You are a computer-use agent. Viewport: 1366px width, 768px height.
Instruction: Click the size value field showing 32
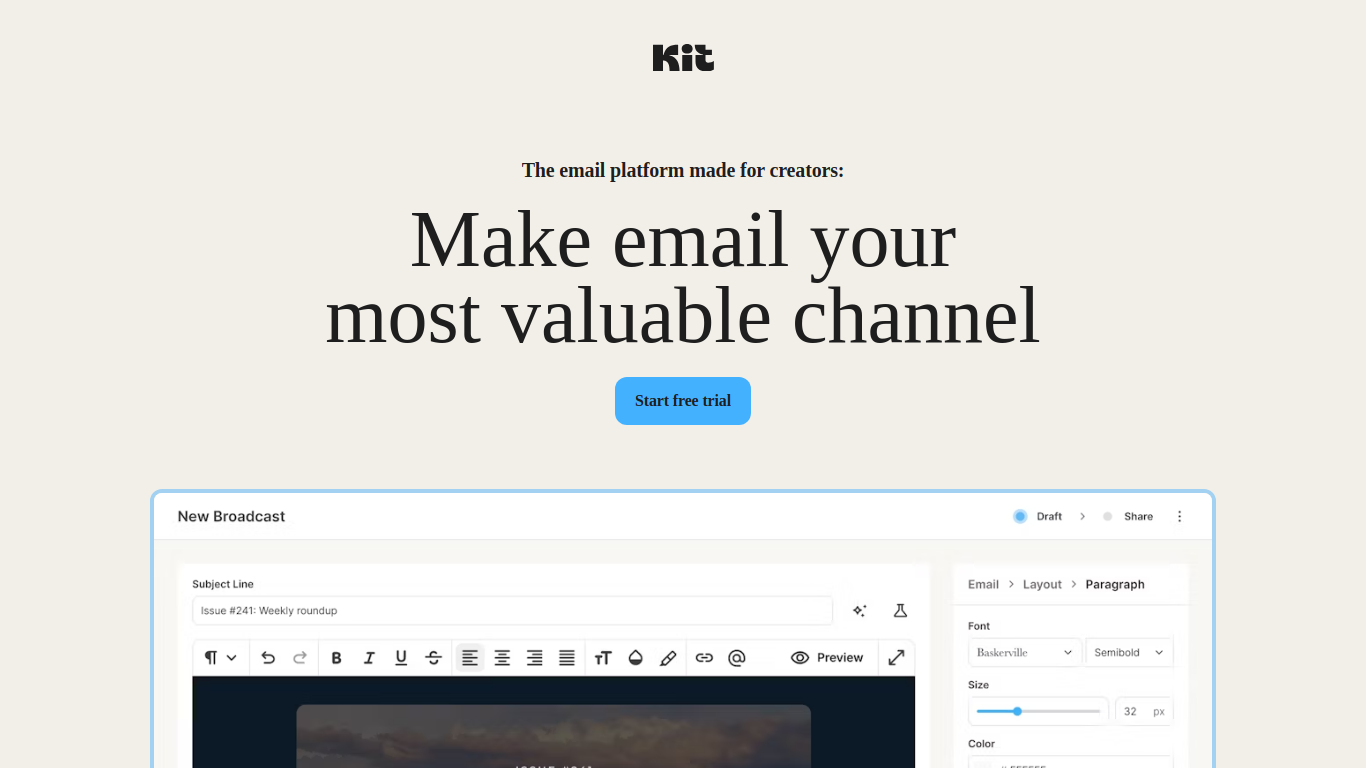1144,711
